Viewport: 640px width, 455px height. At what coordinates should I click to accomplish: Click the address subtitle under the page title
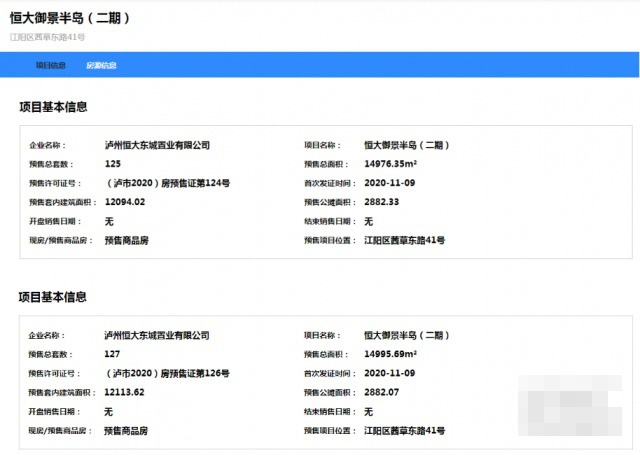click(x=47, y=37)
